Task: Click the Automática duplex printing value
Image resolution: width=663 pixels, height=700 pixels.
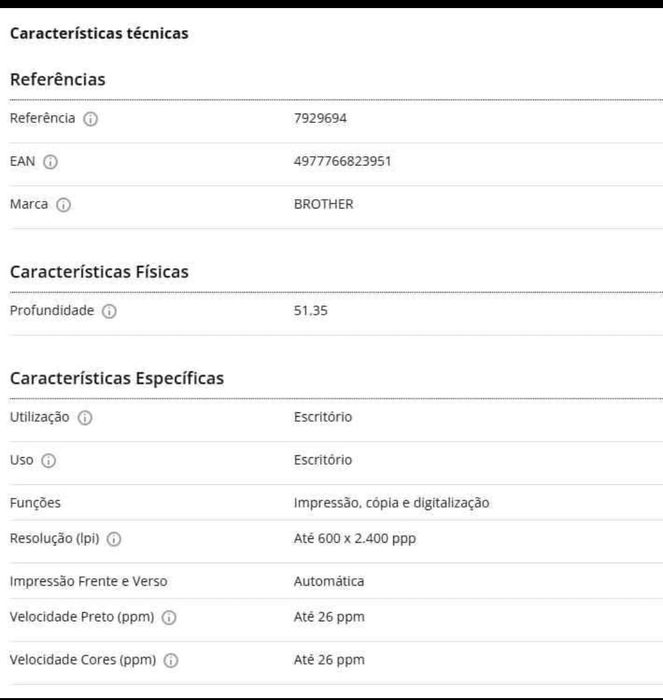Action: (328, 581)
